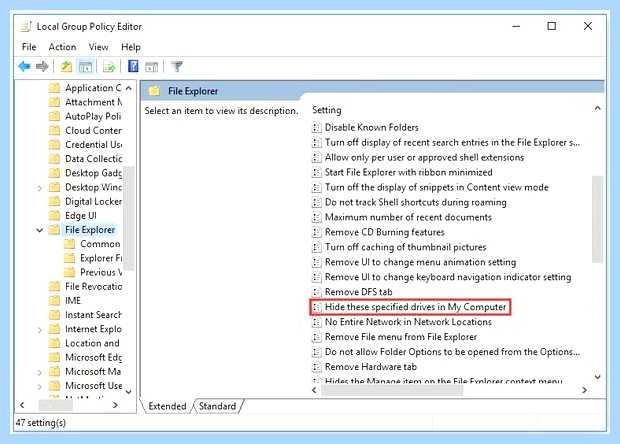Image resolution: width=620 pixels, height=444 pixels.
Task: Click settings list vertical scrollbar down arrow
Action: click(x=597, y=377)
